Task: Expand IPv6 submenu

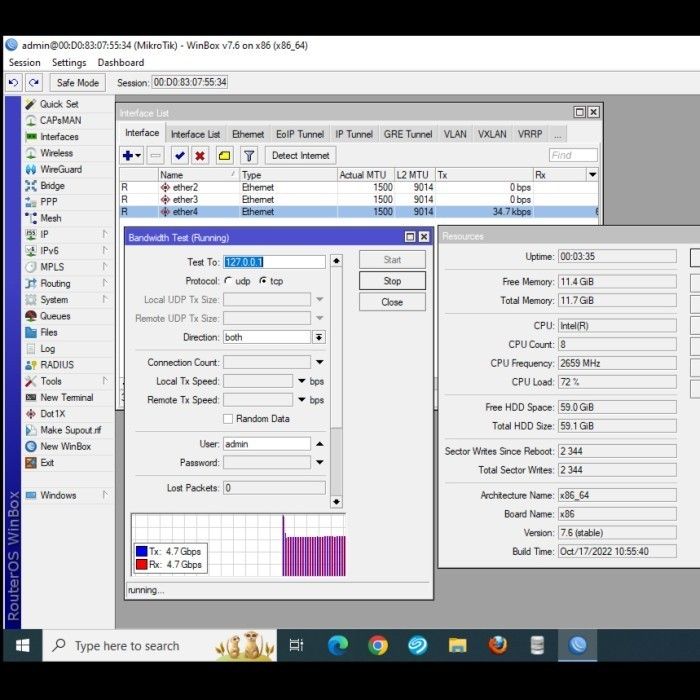Action: click(x=105, y=250)
